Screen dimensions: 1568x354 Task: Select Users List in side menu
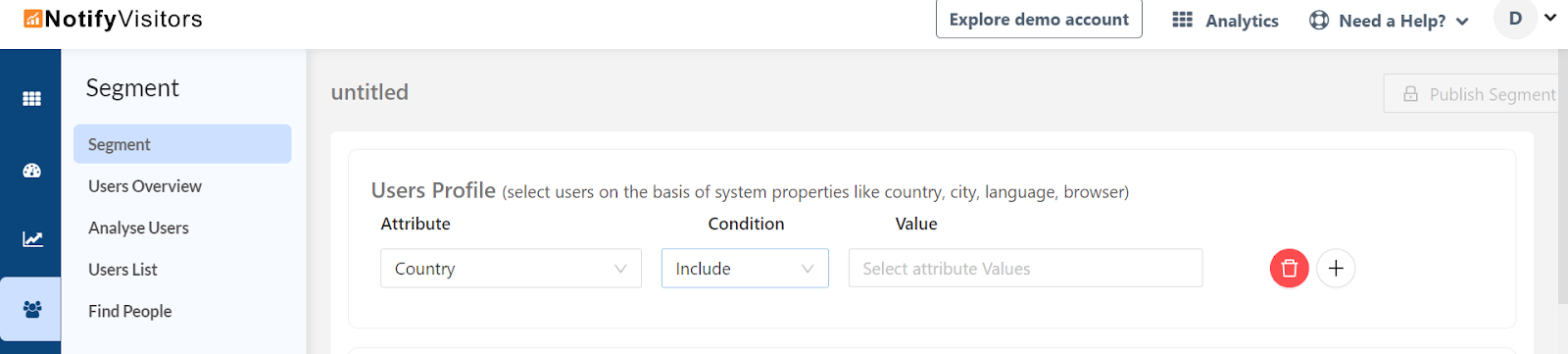tap(122, 270)
